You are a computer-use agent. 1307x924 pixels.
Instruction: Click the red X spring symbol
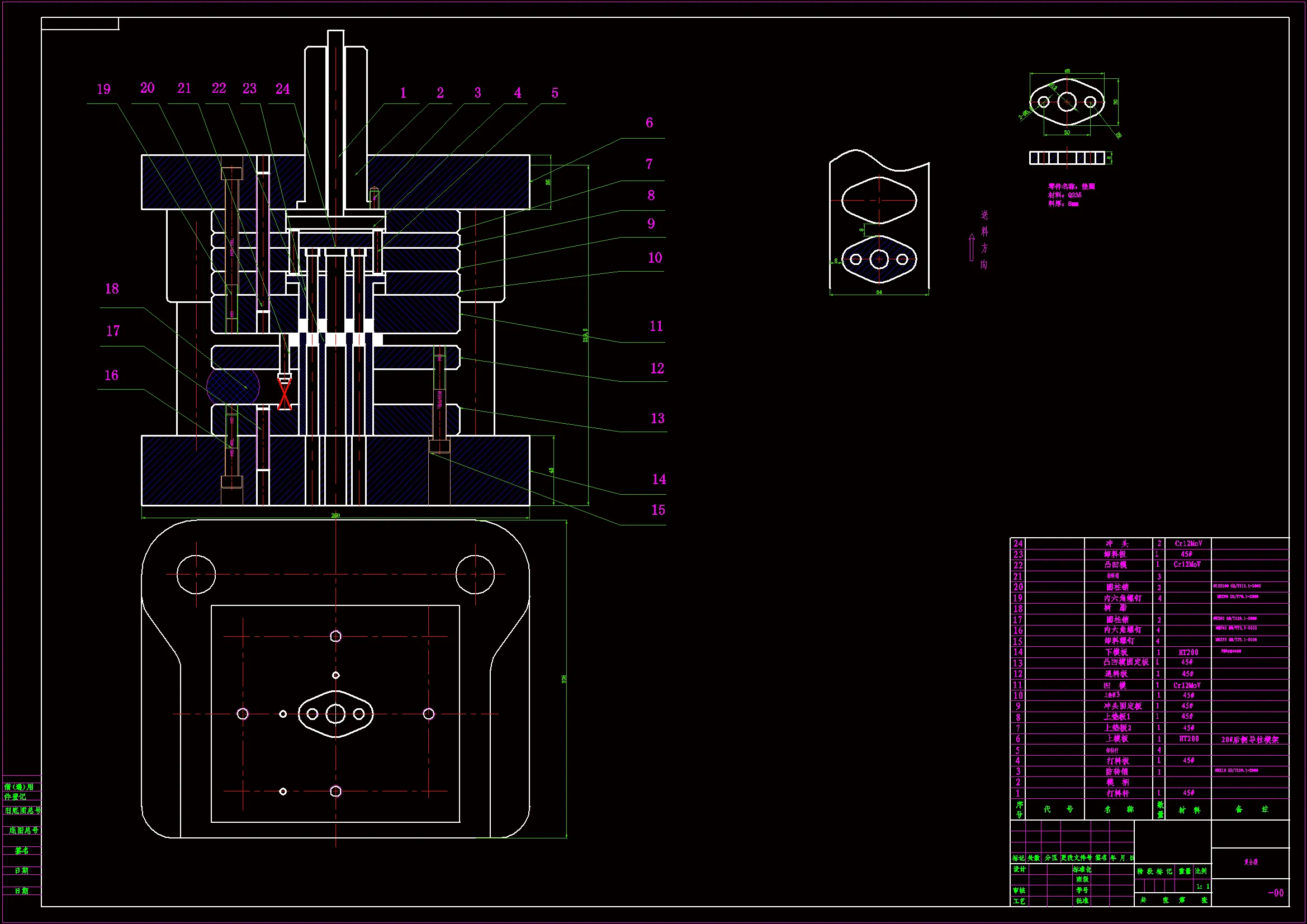pyautogui.click(x=285, y=394)
